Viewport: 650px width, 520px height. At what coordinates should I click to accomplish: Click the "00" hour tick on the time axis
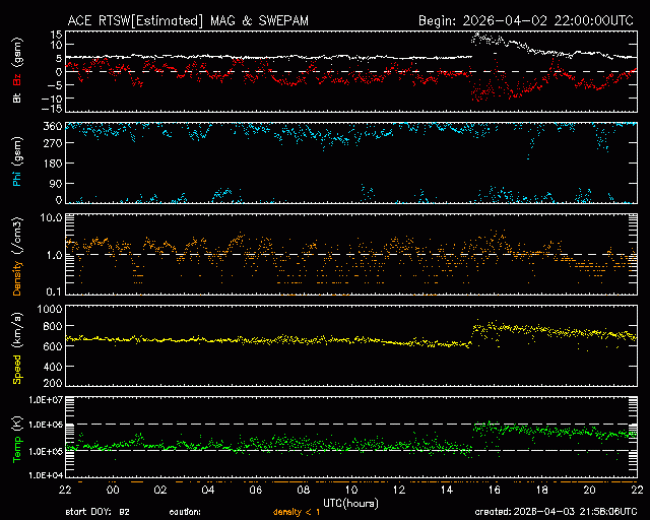click(x=113, y=490)
